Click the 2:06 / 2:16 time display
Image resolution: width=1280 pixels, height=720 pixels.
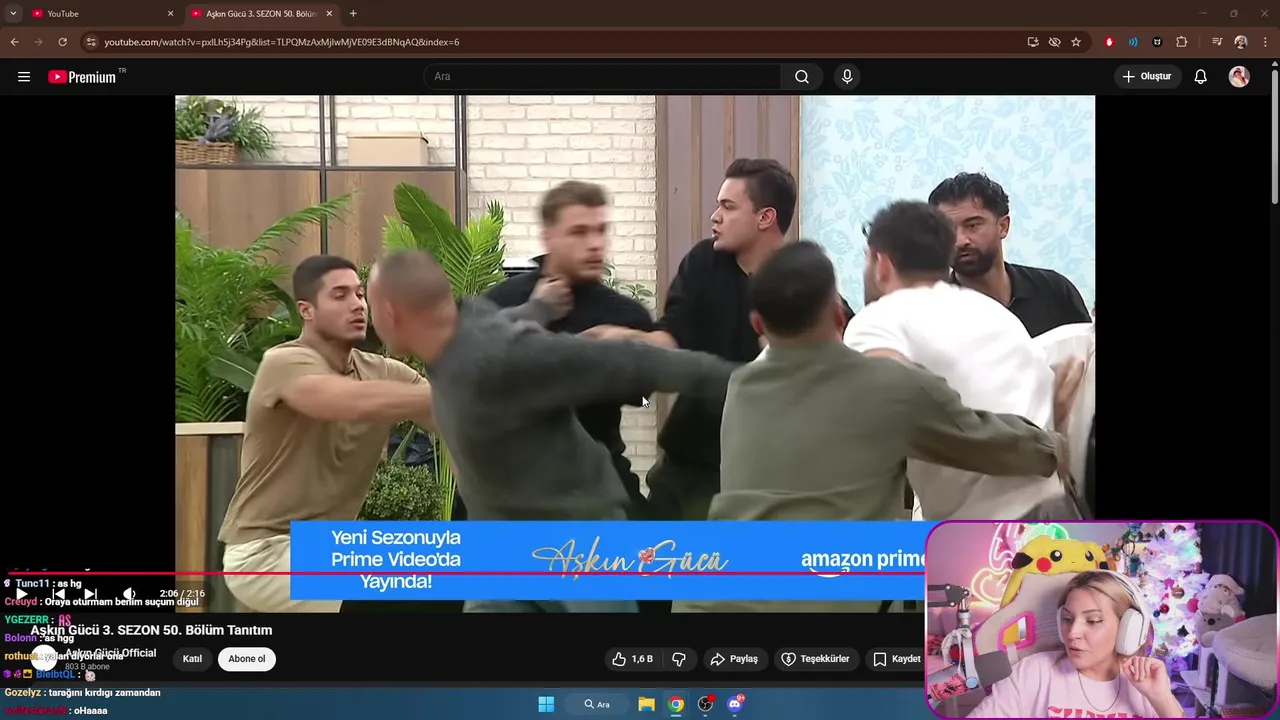pyautogui.click(x=182, y=594)
